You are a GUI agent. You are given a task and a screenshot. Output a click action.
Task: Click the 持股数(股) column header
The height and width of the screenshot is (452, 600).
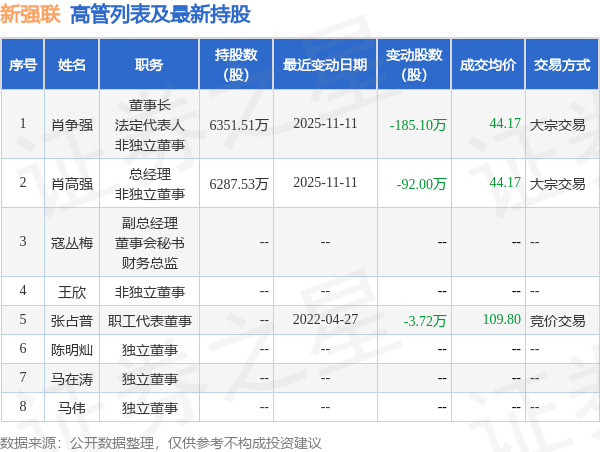(x=236, y=64)
